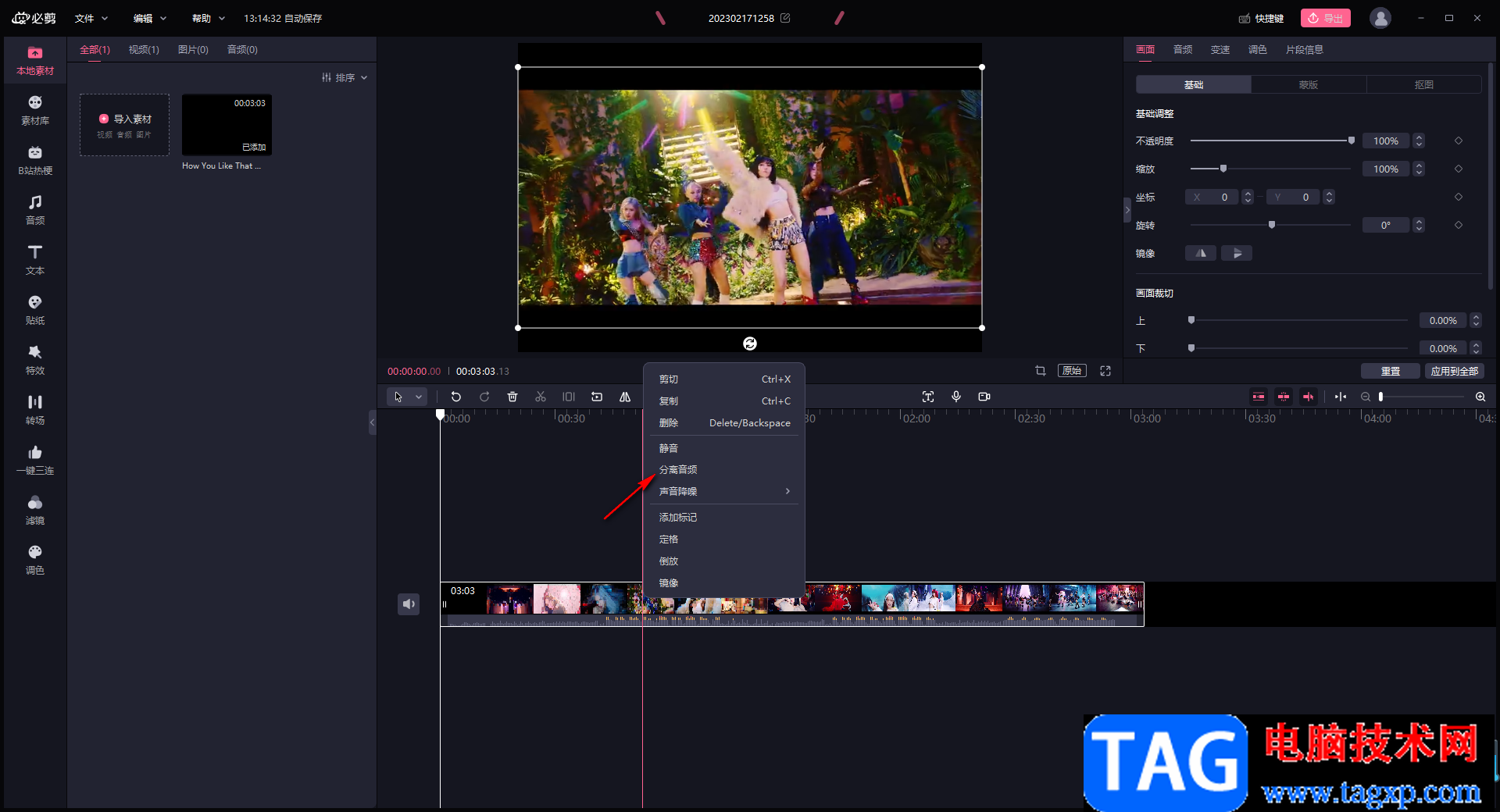The height and width of the screenshot is (812, 1500).
Task: Click horizontal mirror button in 镜像 row
Action: coord(1201,253)
